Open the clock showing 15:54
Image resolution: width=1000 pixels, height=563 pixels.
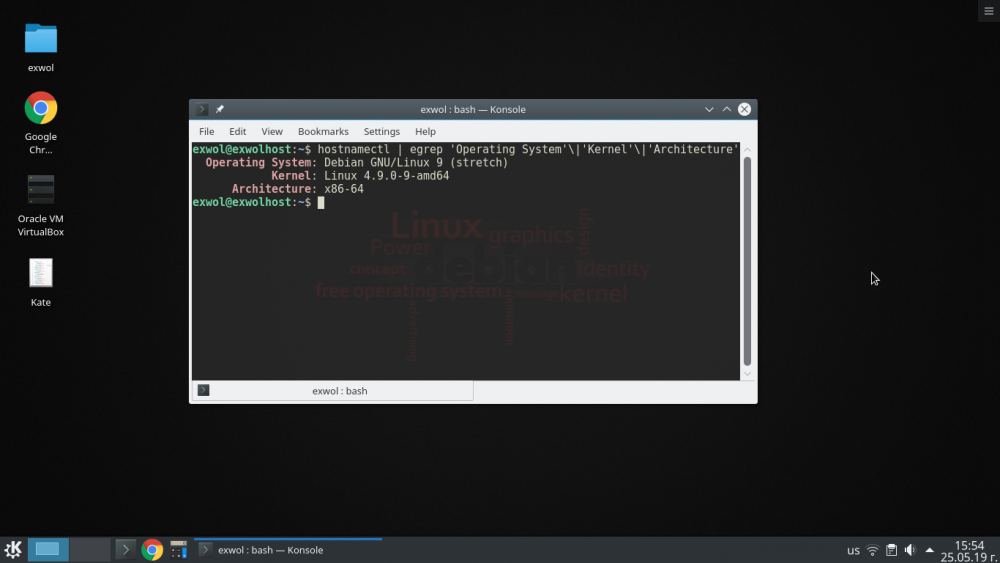point(969,551)
